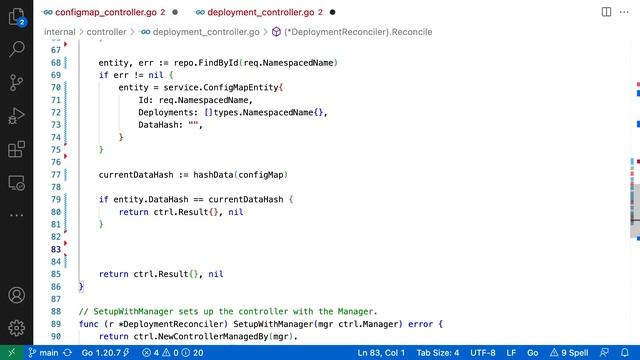The height and width of the screenshot is (360, 640).
Task: Show problems: 4 errors, 0 warnings, 20 infos
Action: [x=173, y=353]
